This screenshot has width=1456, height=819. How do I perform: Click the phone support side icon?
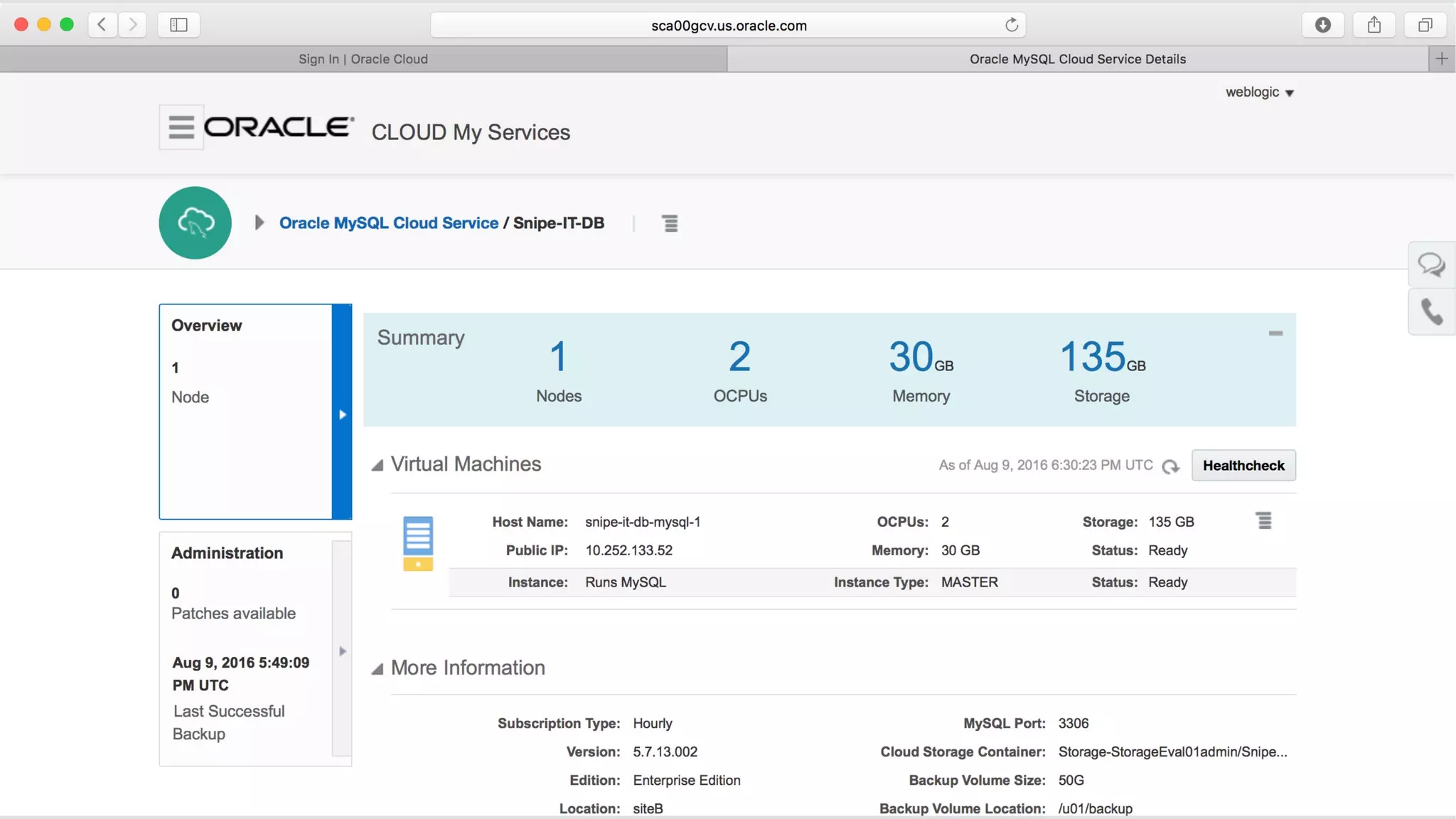[x=1431, y=311]
